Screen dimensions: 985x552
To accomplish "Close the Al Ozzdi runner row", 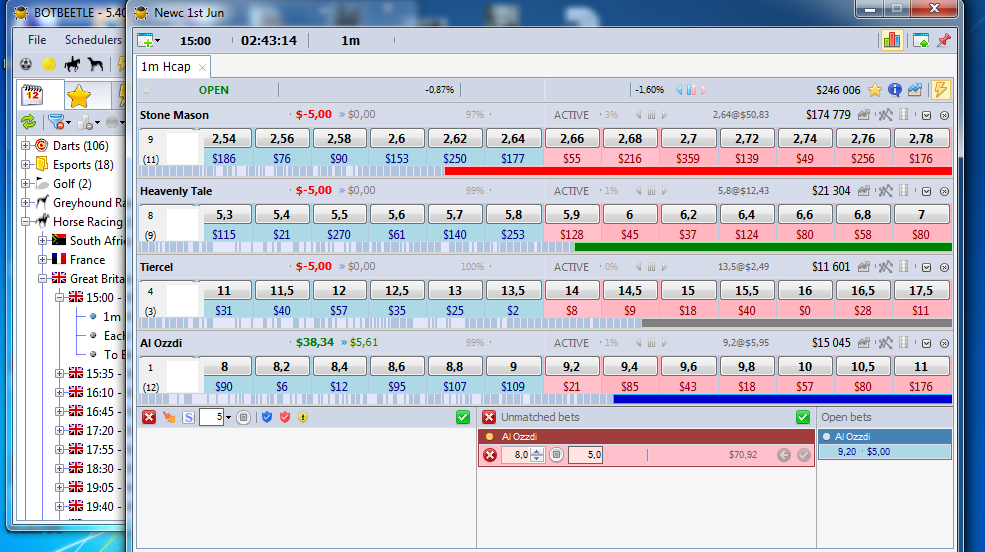I will pos(944,344).
